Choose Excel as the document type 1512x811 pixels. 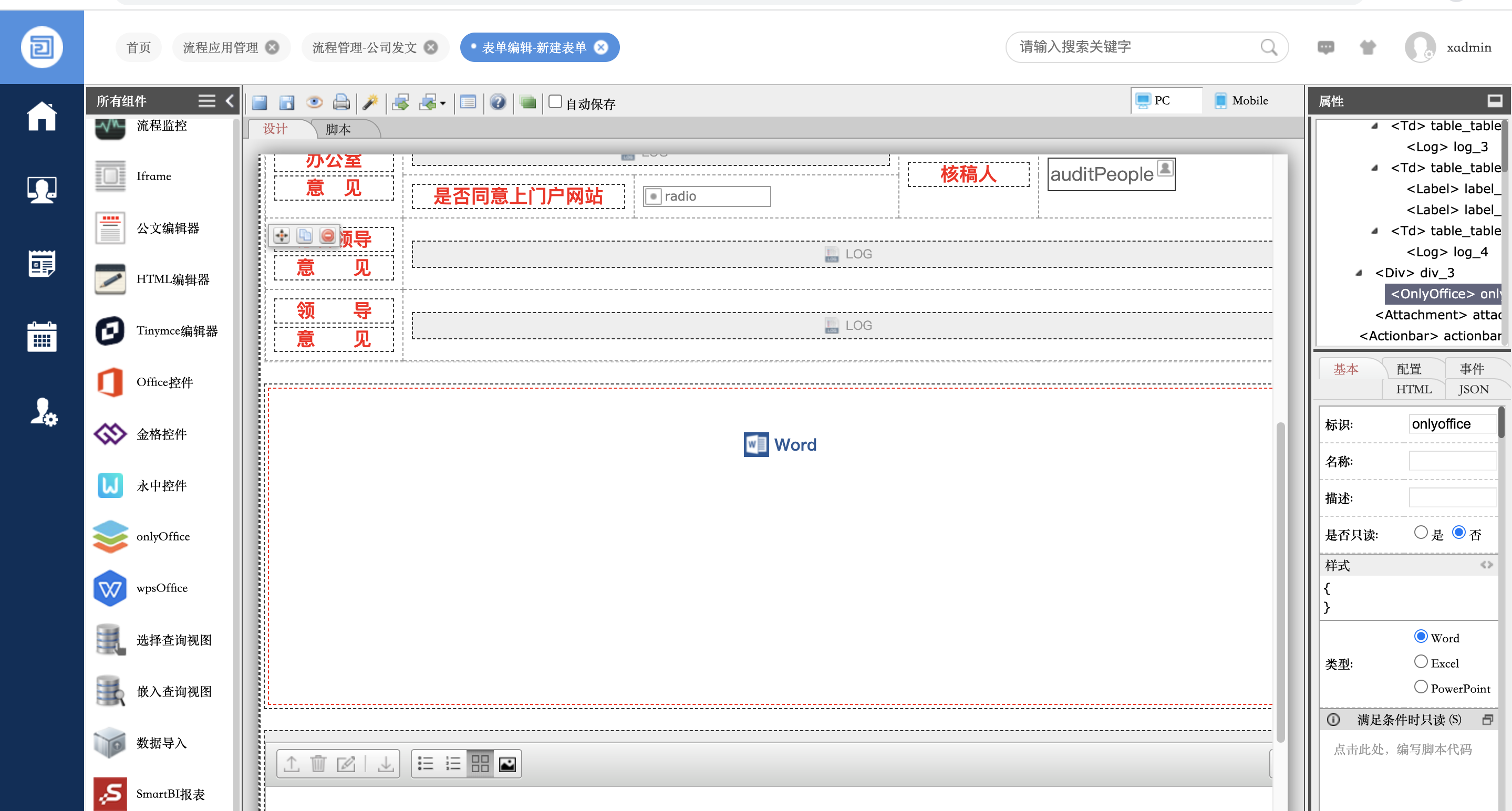click(1421, 662)
